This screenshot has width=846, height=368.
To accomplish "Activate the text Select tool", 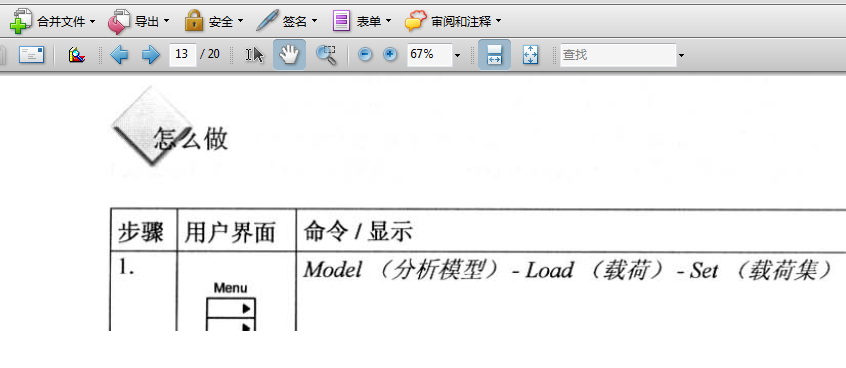I will [x=255, y=54].
